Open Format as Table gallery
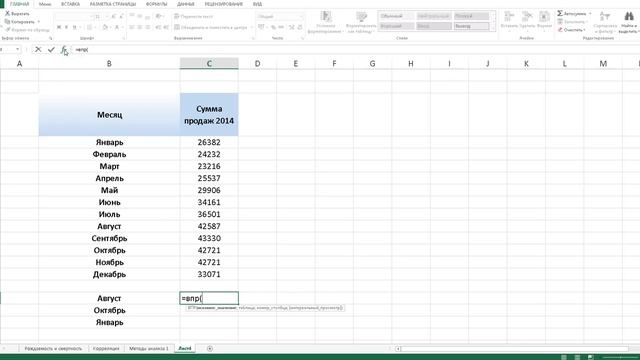Screen dimensions: 640x360 361,22
